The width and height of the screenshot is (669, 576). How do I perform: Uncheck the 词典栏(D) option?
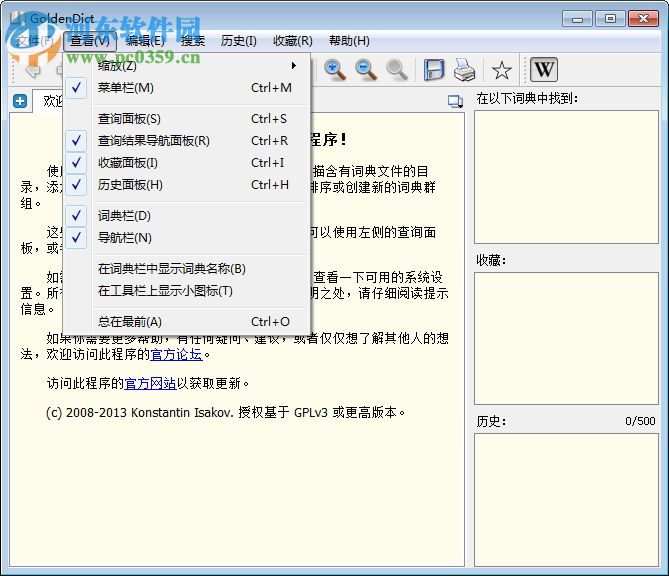pyautogui.click(x=186, y=216)
